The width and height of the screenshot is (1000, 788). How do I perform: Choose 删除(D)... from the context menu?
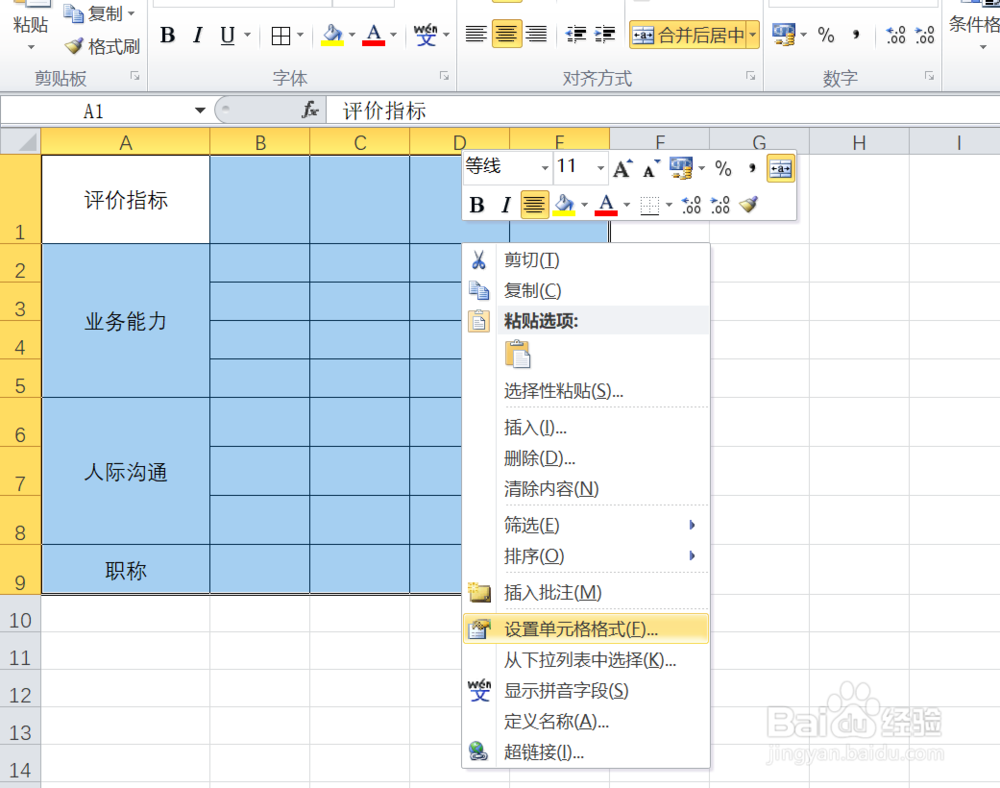[x=585, y=458]
